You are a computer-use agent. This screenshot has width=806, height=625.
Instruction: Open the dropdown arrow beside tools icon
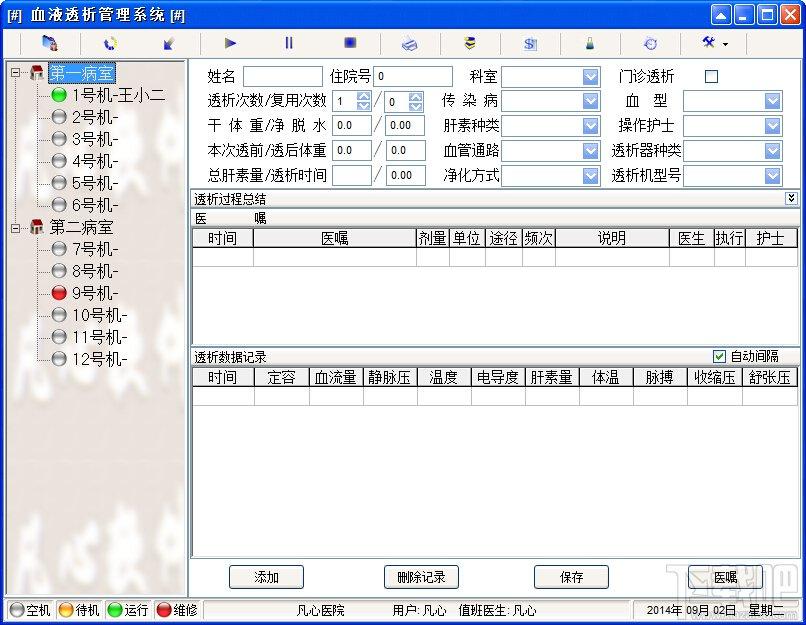point(725,44)
